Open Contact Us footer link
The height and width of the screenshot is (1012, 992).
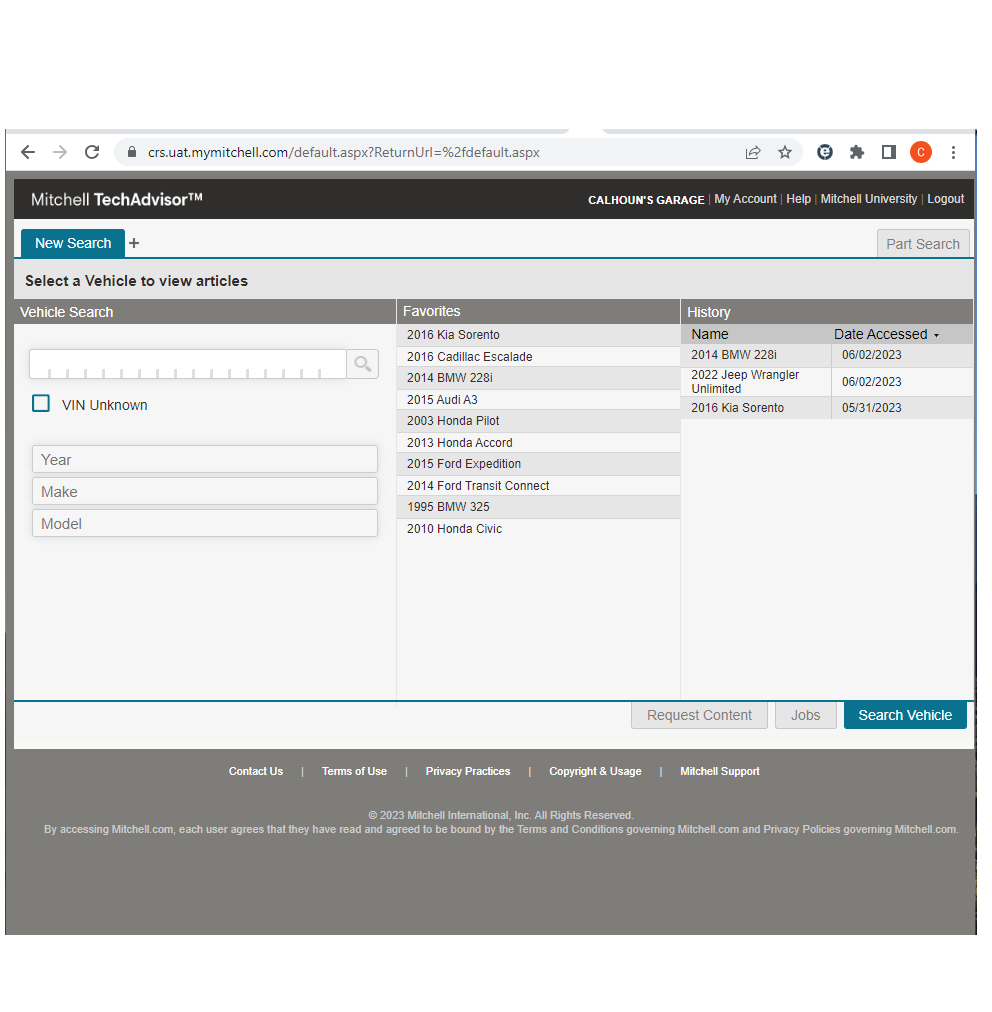point(256,771)
